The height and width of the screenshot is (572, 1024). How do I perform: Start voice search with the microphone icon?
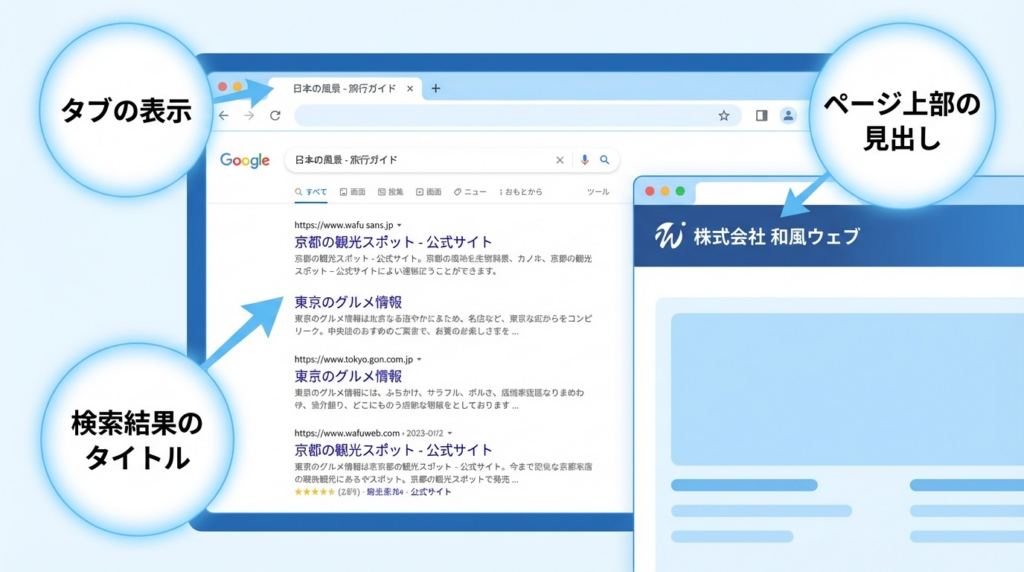[x=584, y=160]
